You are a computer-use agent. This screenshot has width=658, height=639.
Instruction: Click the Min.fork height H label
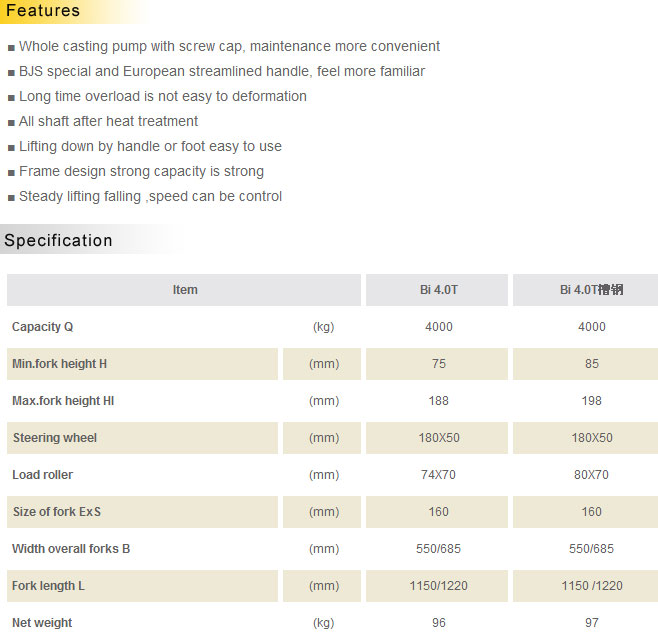[x=60, y=364]
